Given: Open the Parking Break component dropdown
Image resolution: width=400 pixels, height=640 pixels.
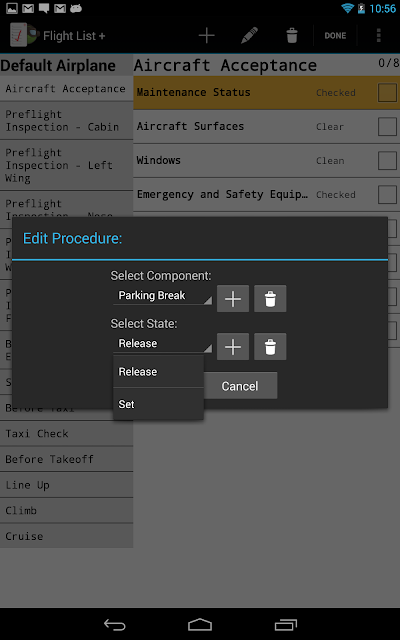Looking at the screenshot, I should tap(163, 296).
